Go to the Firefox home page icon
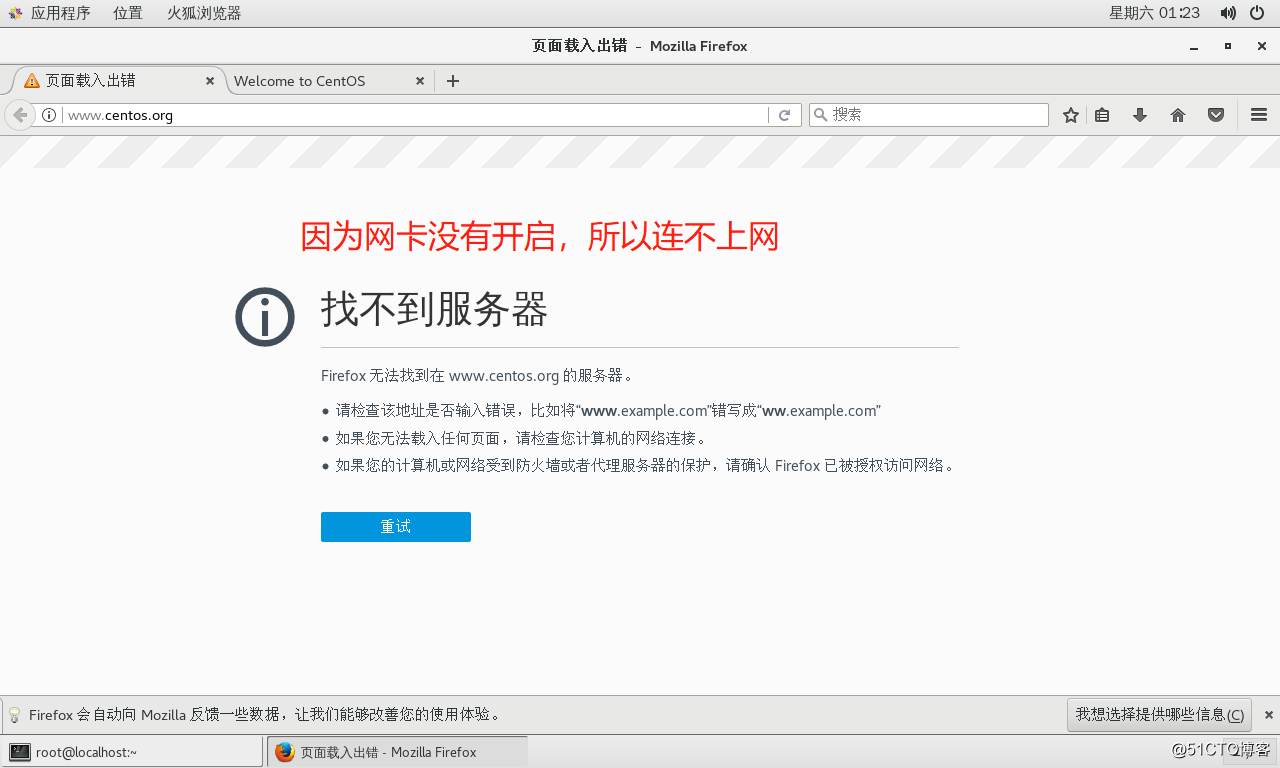The width and height of the screenshot is (1280, 768). tap(1178, 115)
